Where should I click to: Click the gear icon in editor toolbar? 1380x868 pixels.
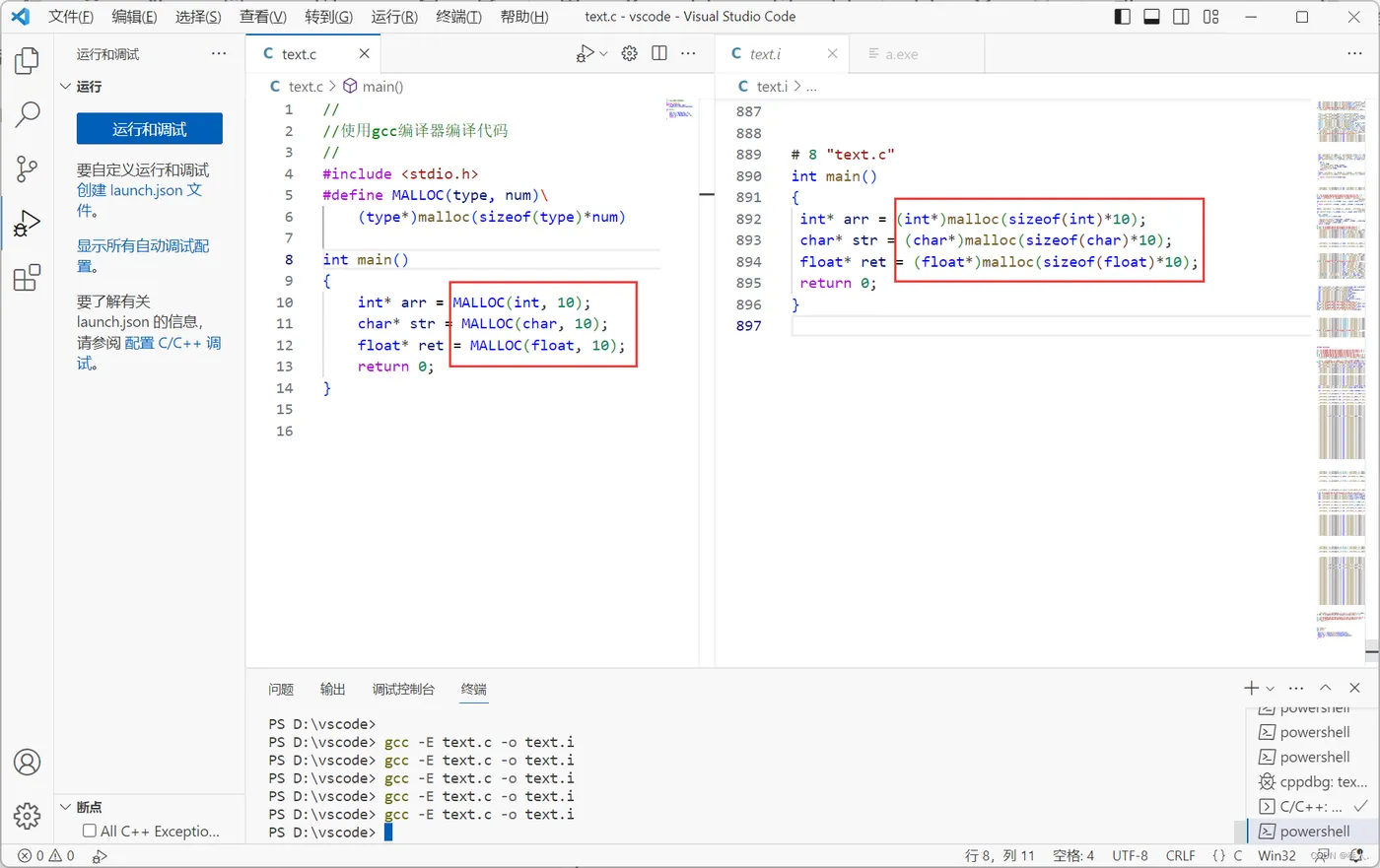click(629, 53)
